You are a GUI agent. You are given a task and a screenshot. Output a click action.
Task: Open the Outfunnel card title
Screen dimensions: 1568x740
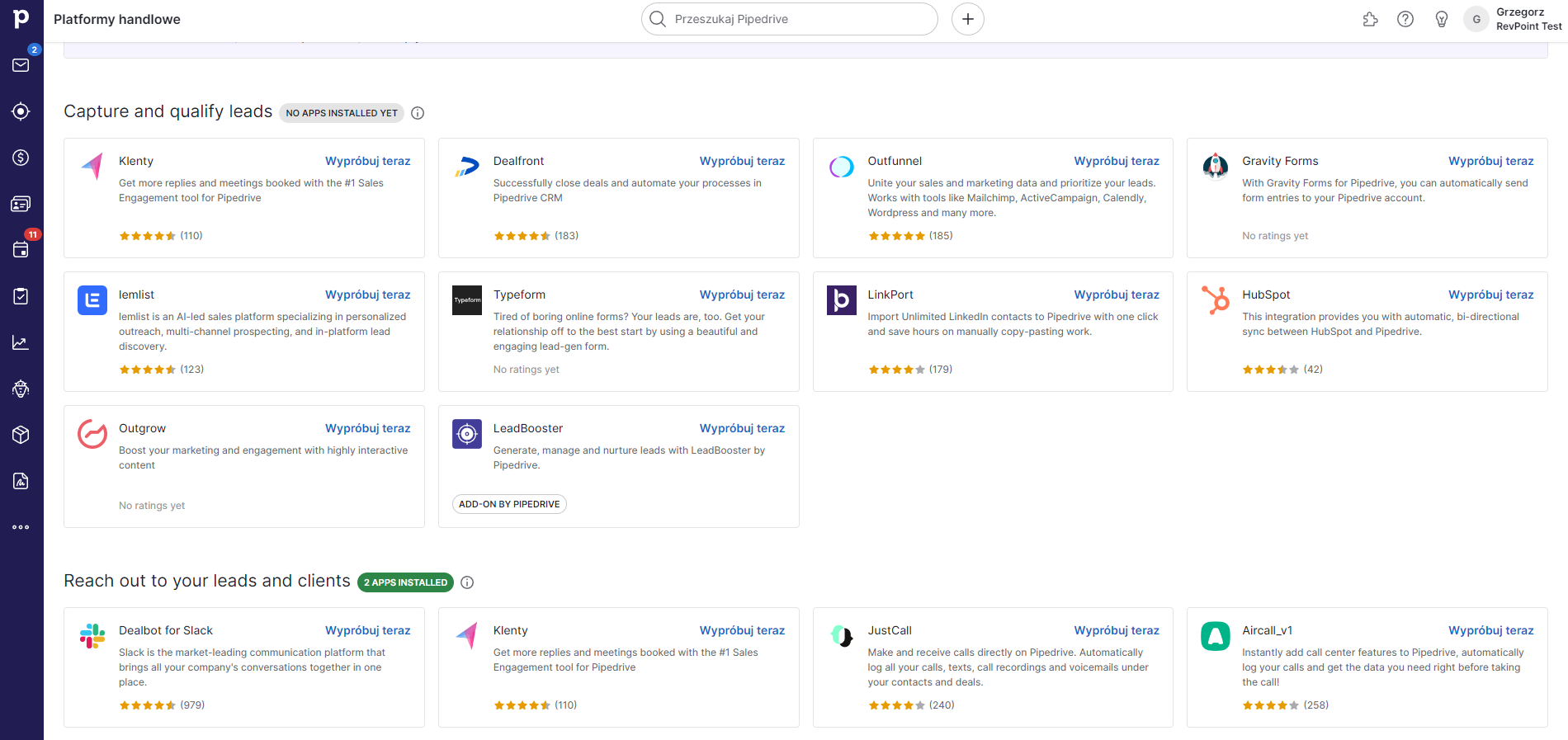(895, 161)
